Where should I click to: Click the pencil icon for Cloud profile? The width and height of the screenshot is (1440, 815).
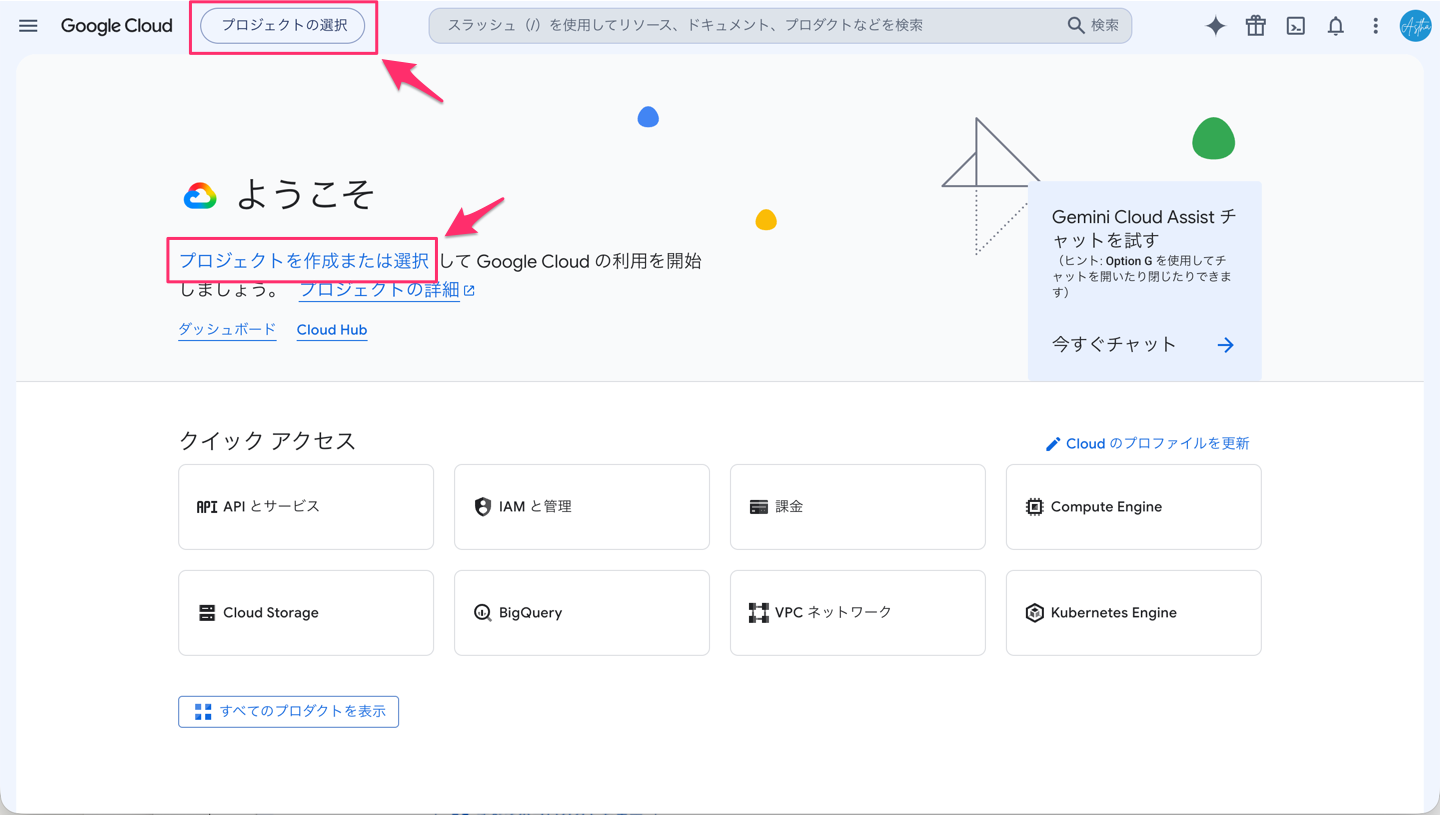[1053, 444]
